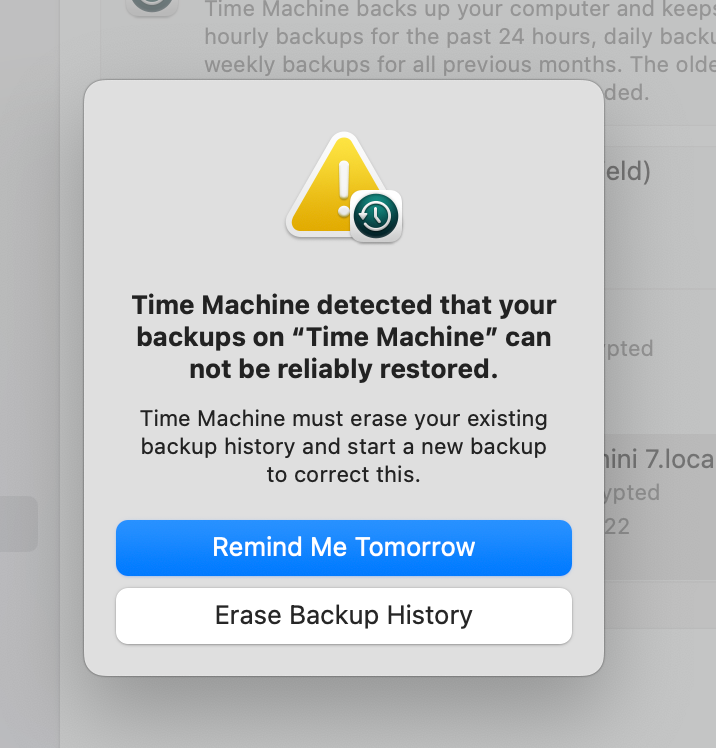Click the Remind Me Tomorrow button
Viewport: 716px width, 748px height.
pyautogui.click(x=343, y=547)
